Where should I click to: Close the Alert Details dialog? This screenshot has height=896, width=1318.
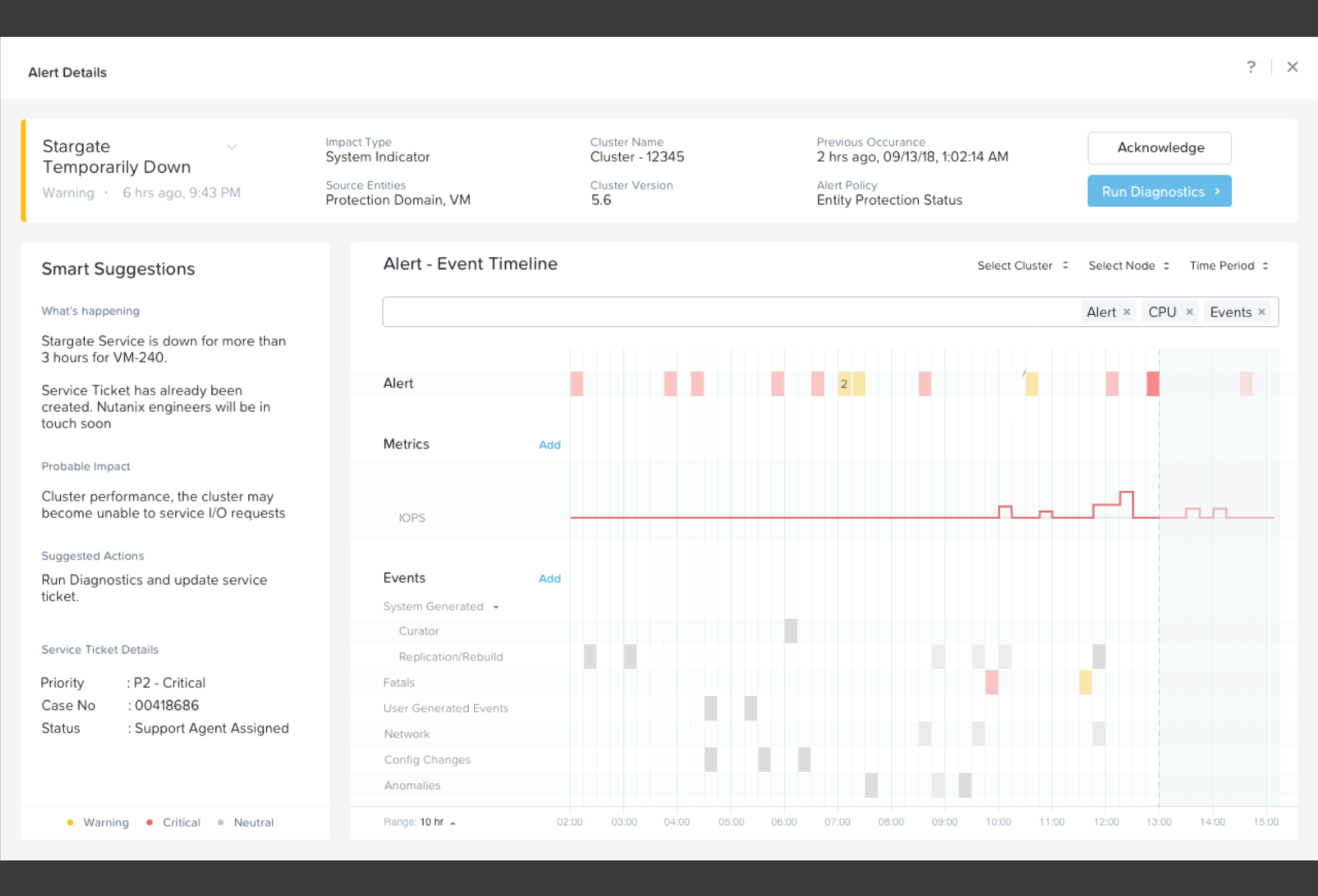coord(1292,67)
